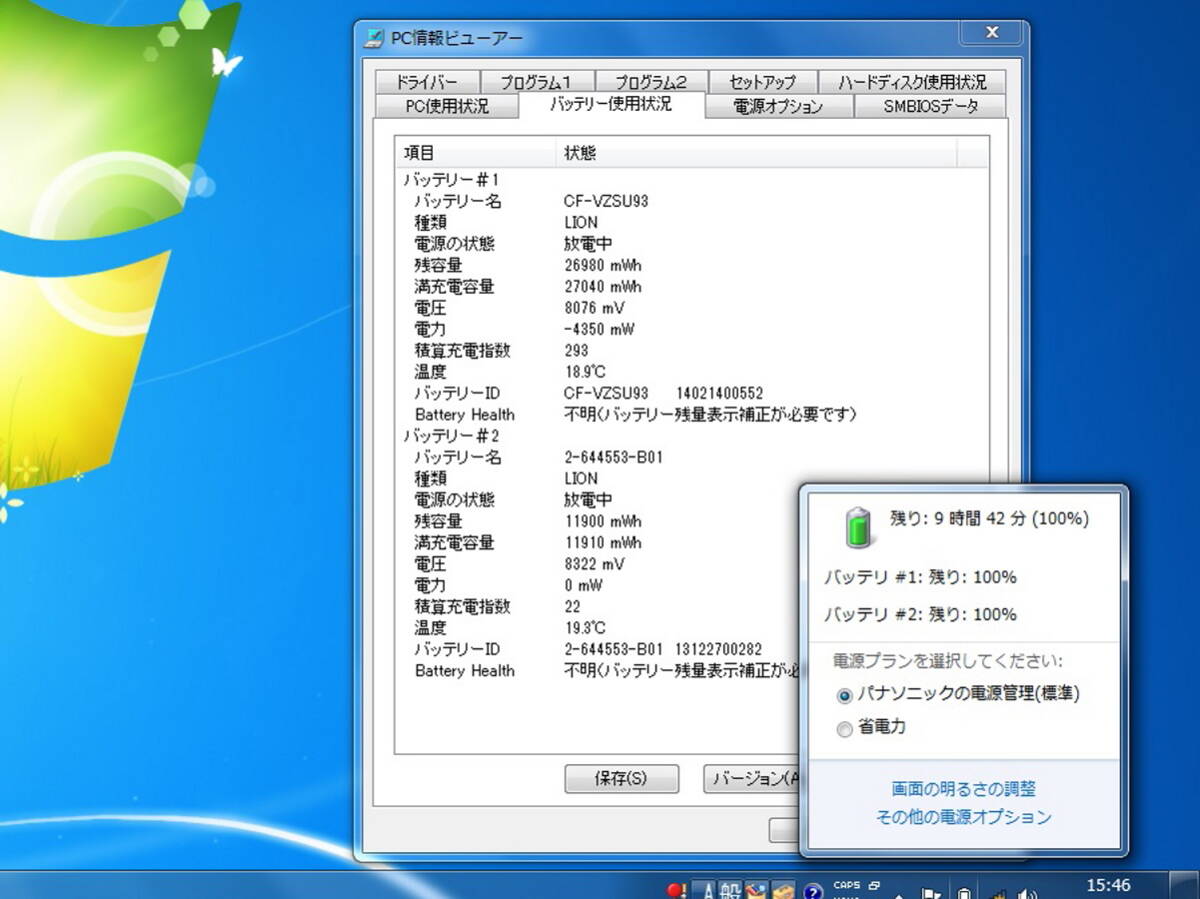1200x899 pixels.
Task: Open 画面の明るさの調整 link
Action: pyautogui.click(x=963, y=789)
